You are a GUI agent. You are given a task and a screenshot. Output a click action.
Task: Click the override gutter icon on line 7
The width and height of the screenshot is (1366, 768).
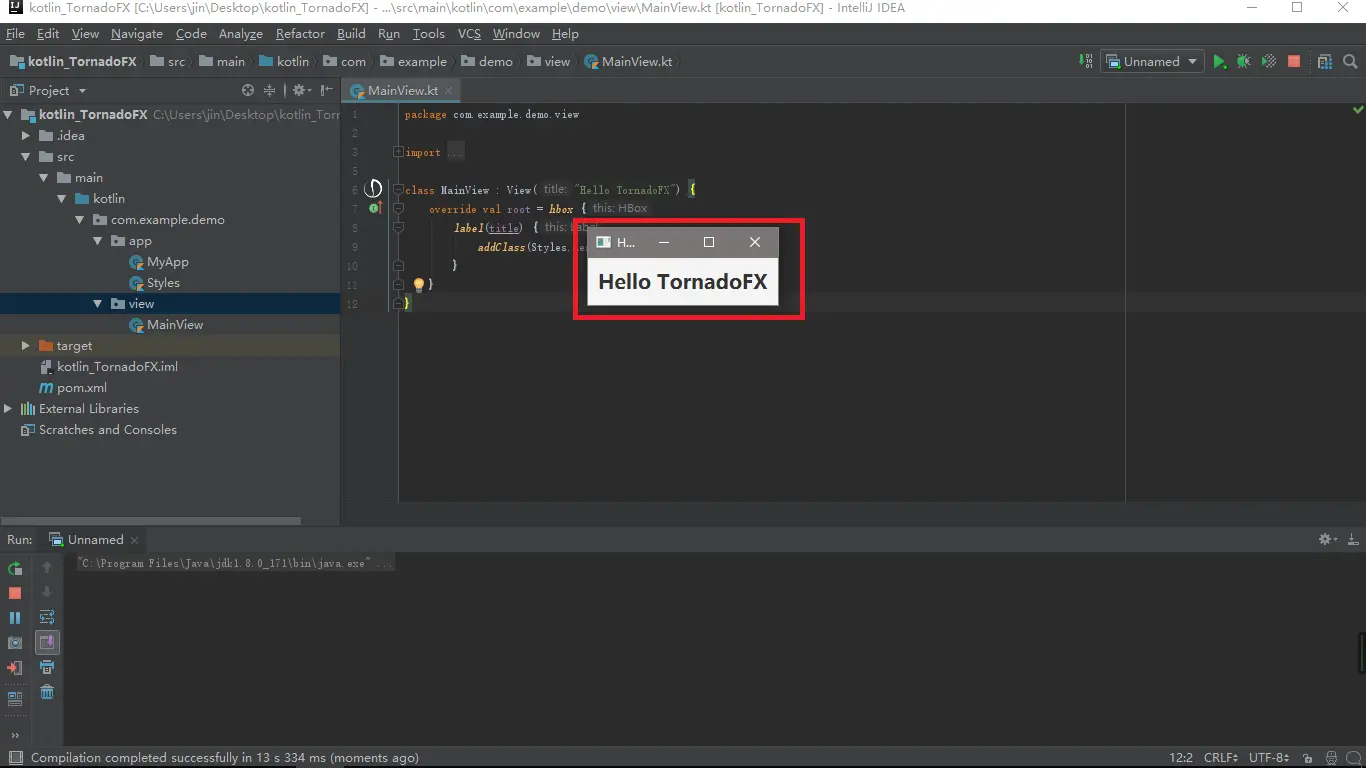376,208
